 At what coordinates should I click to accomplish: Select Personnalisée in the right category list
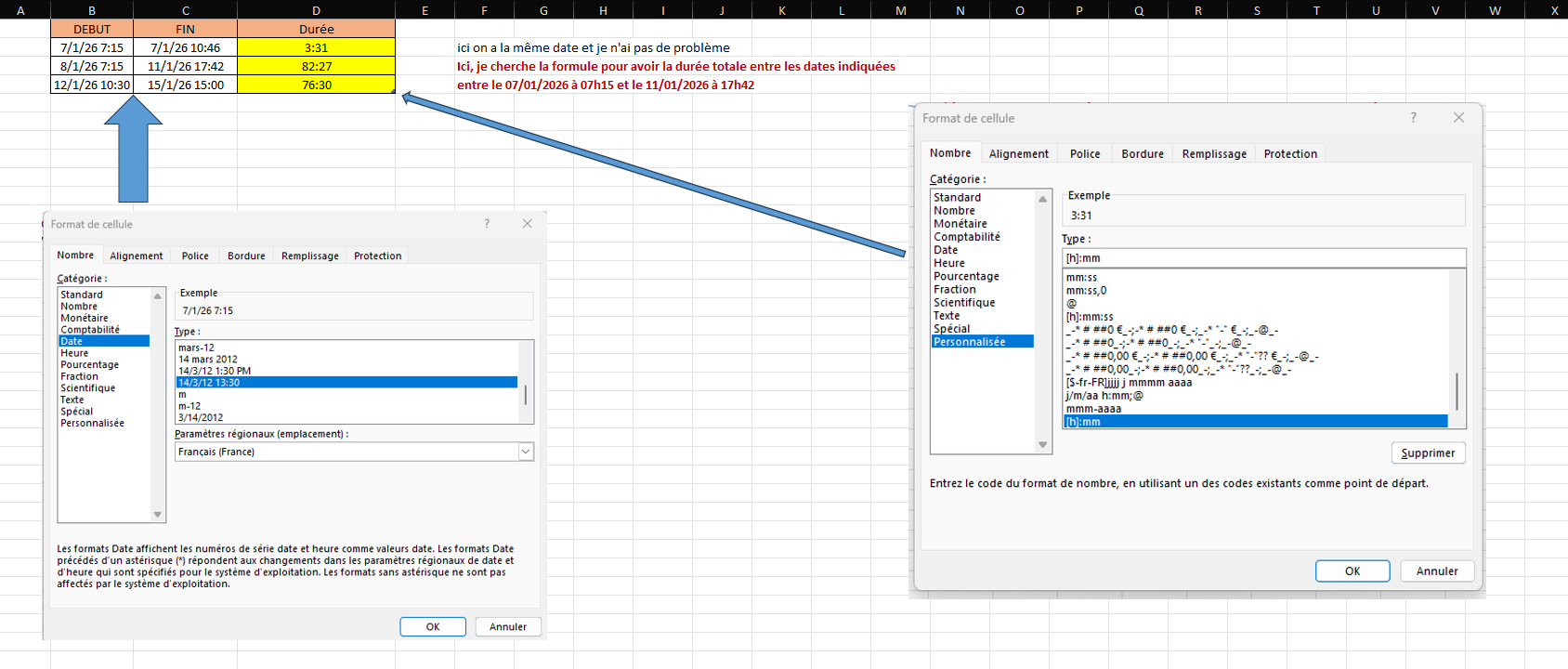[x=969, y=342]
